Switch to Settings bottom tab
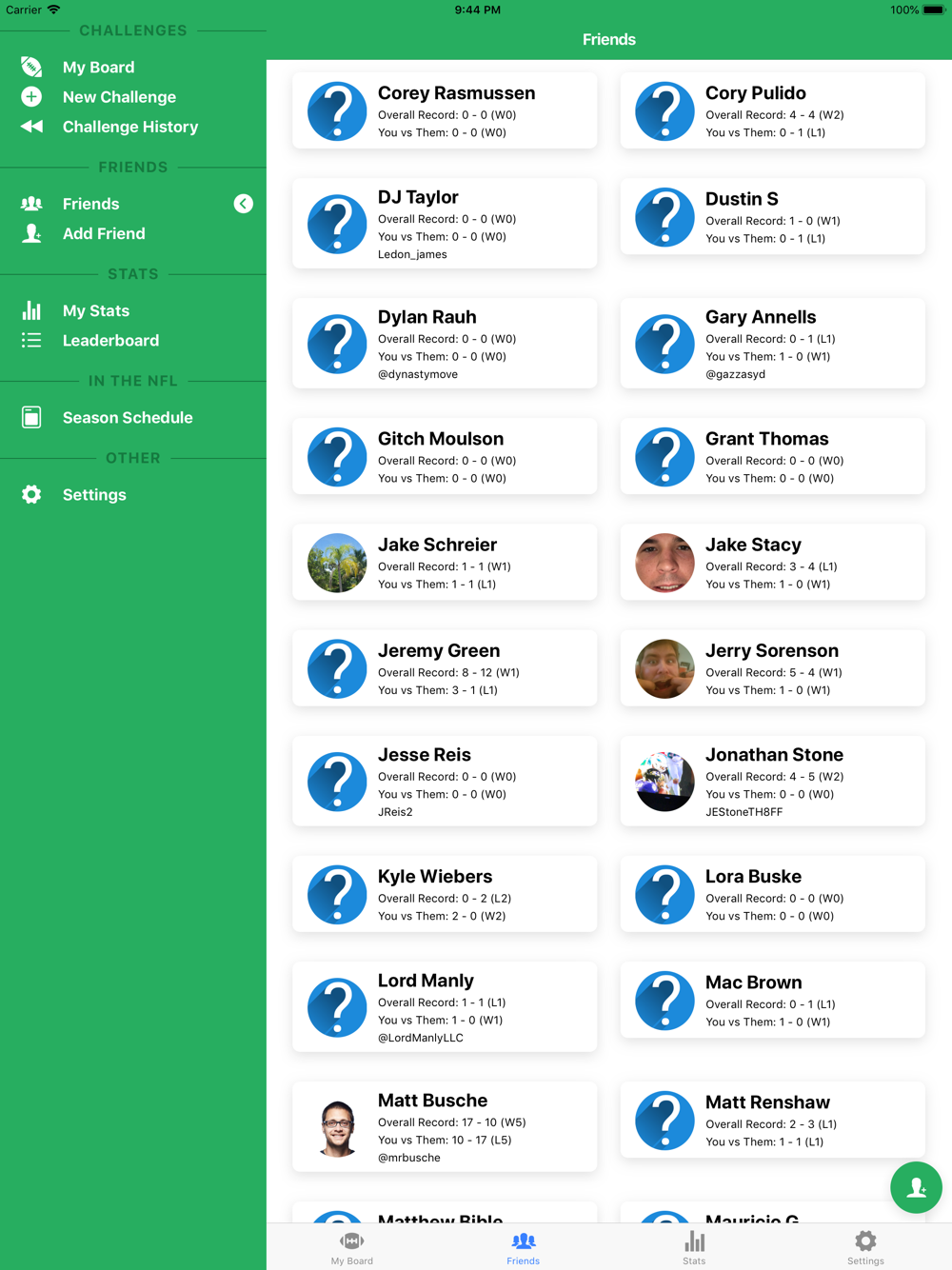The width and height of the screenshot is (952, 1270). click(865, 1247)
